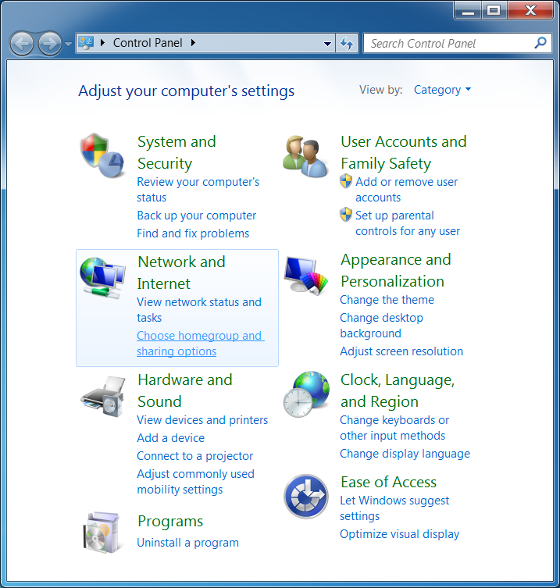The width and height of the screenshot is (560, 588).
Task: Click Back up your computer
Action: [197, 215]
